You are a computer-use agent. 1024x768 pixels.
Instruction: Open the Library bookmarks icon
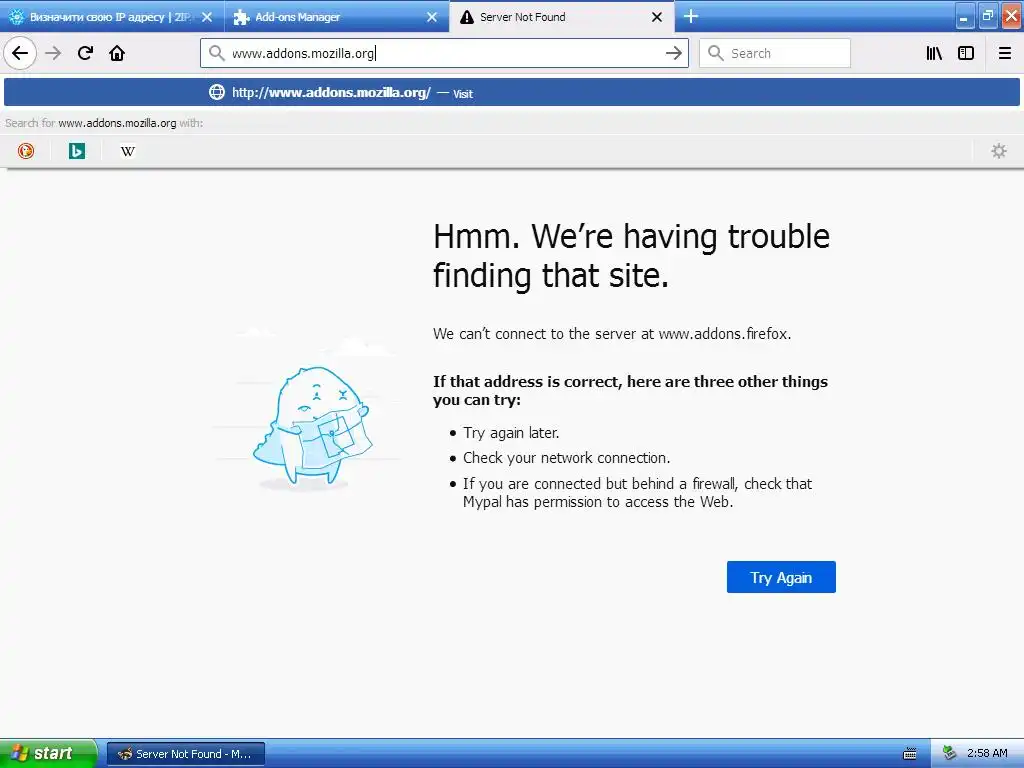coord(934,53)
